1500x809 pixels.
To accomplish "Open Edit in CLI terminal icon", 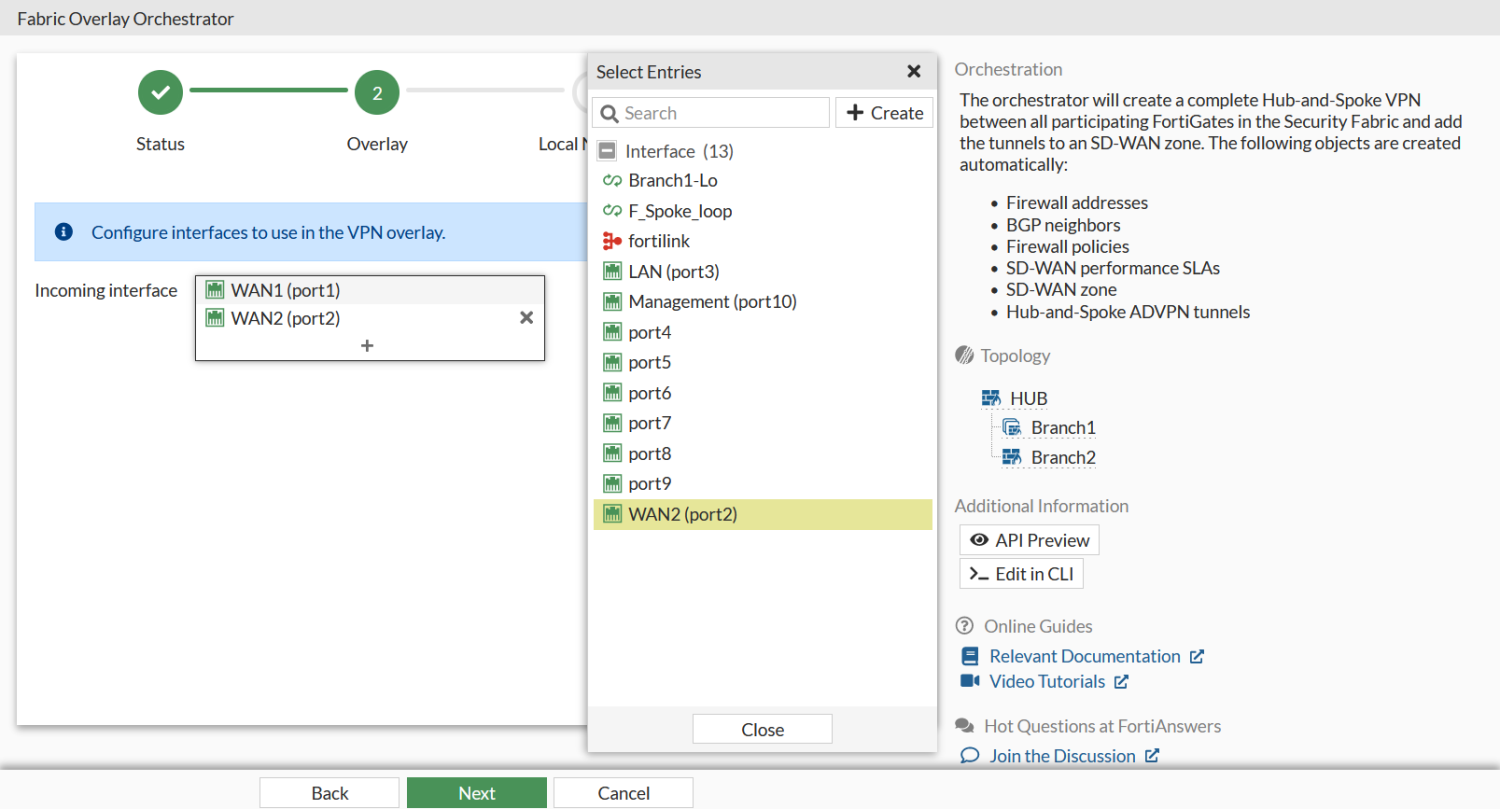I will click(x=977, y=573).
